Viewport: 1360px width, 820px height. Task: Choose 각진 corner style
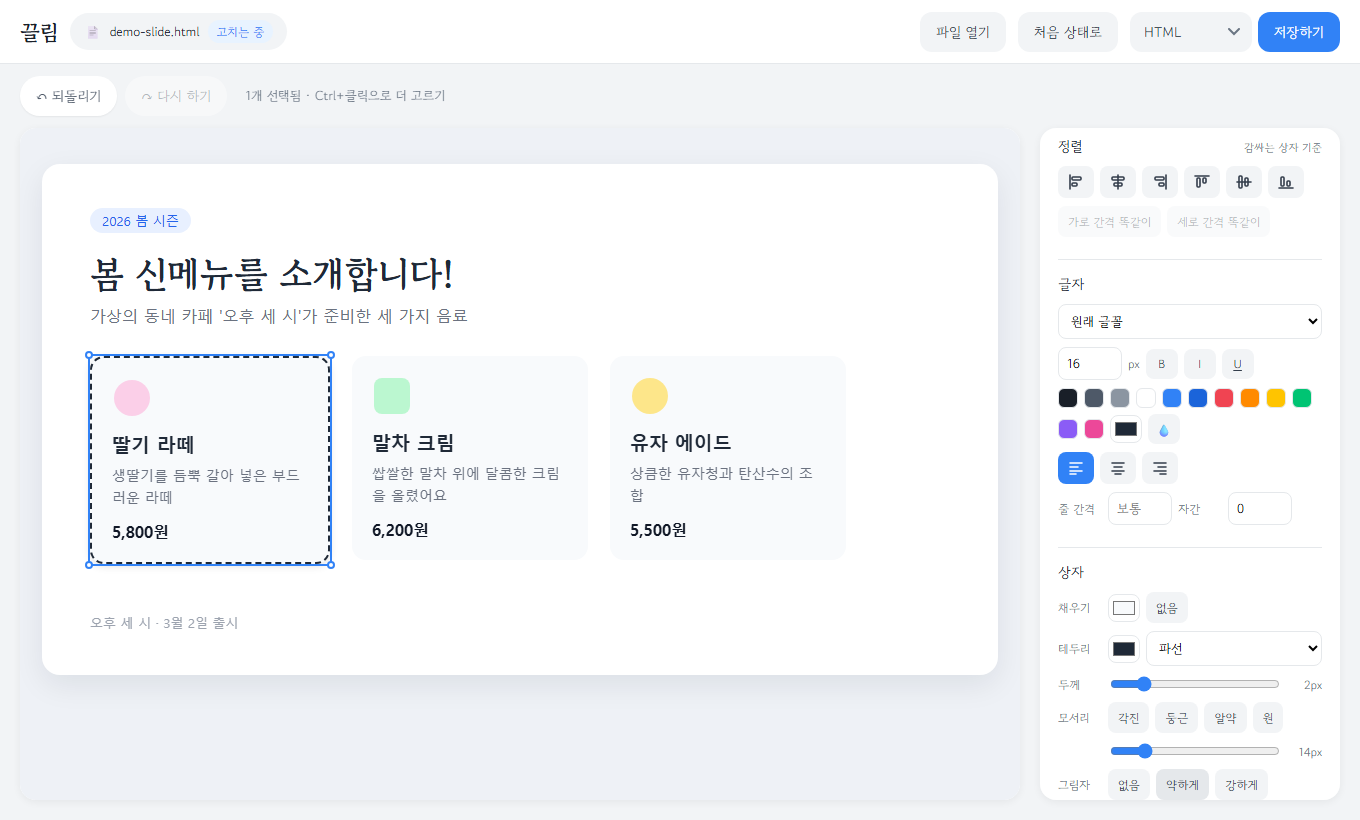coord(1129,718)
